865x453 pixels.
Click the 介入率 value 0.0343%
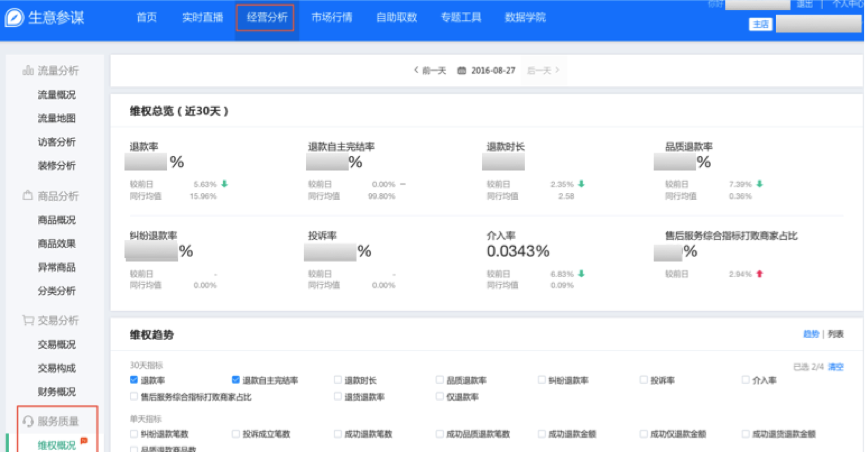tap(518, 252)
